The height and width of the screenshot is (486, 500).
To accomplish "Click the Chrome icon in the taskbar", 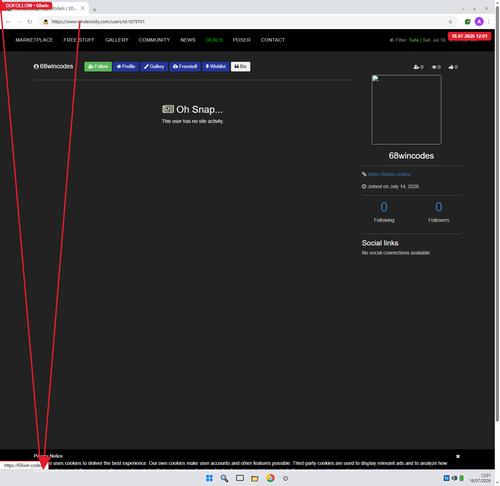I will (x=270, y=478).
